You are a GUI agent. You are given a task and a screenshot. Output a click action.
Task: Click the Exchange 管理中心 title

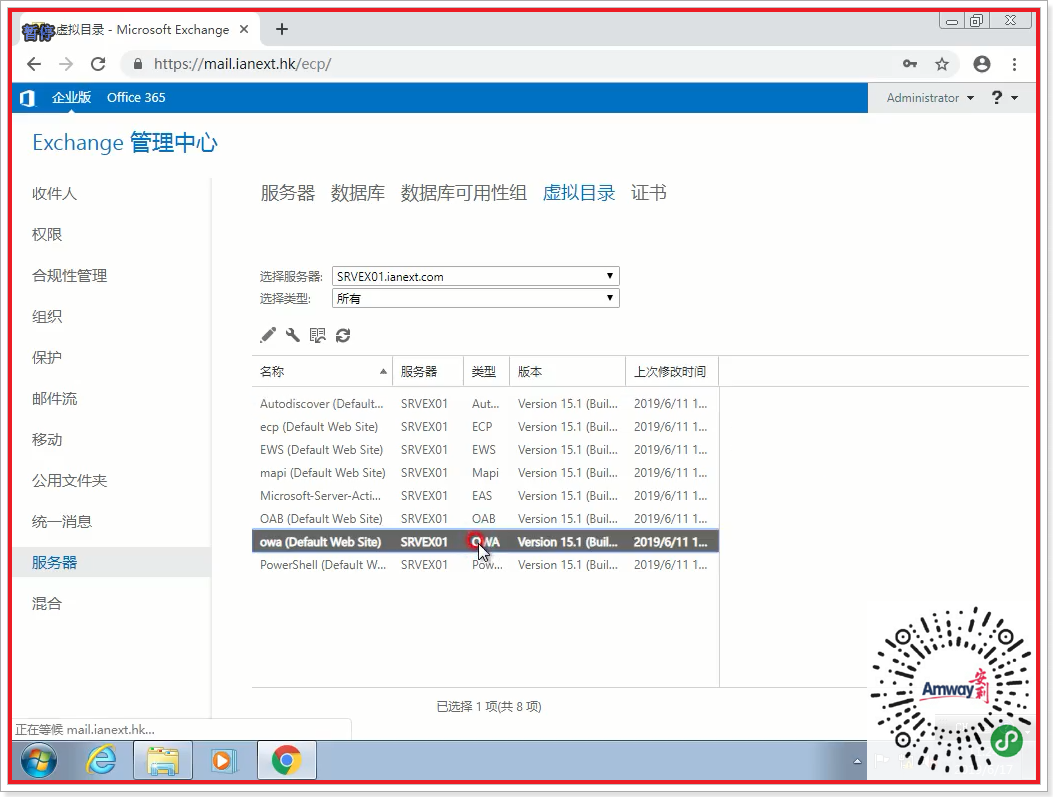125,143
